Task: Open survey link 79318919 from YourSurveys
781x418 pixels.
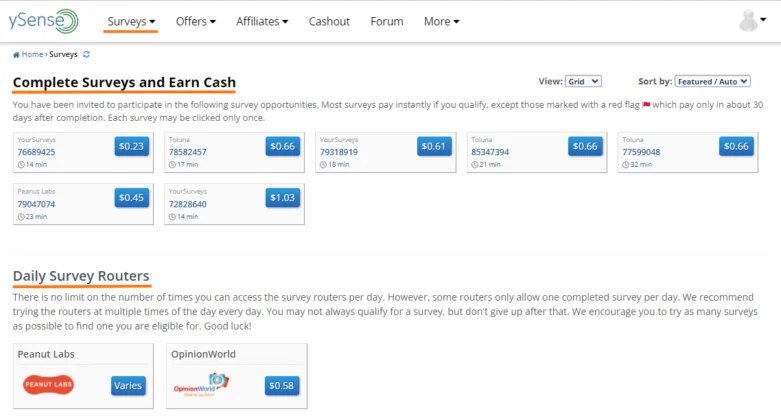Action: pos(339,152)
